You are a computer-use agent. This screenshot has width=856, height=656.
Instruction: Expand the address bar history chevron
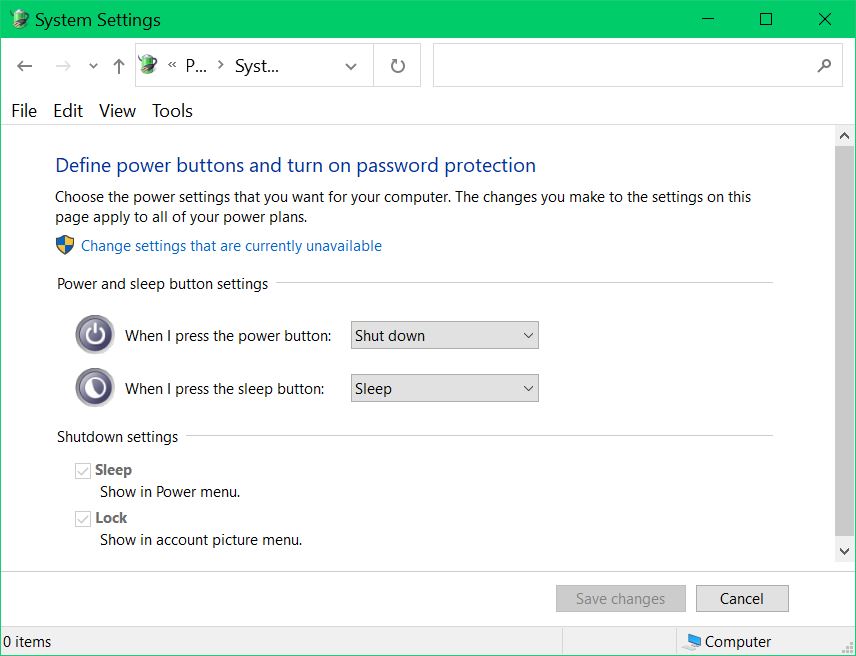click(x=350, y=66)
